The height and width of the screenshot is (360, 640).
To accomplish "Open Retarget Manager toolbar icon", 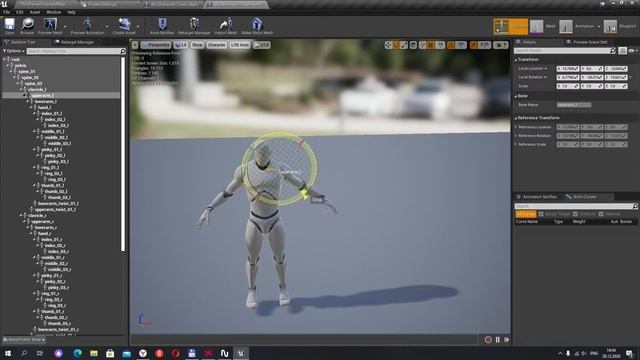I will coord(194,24).
